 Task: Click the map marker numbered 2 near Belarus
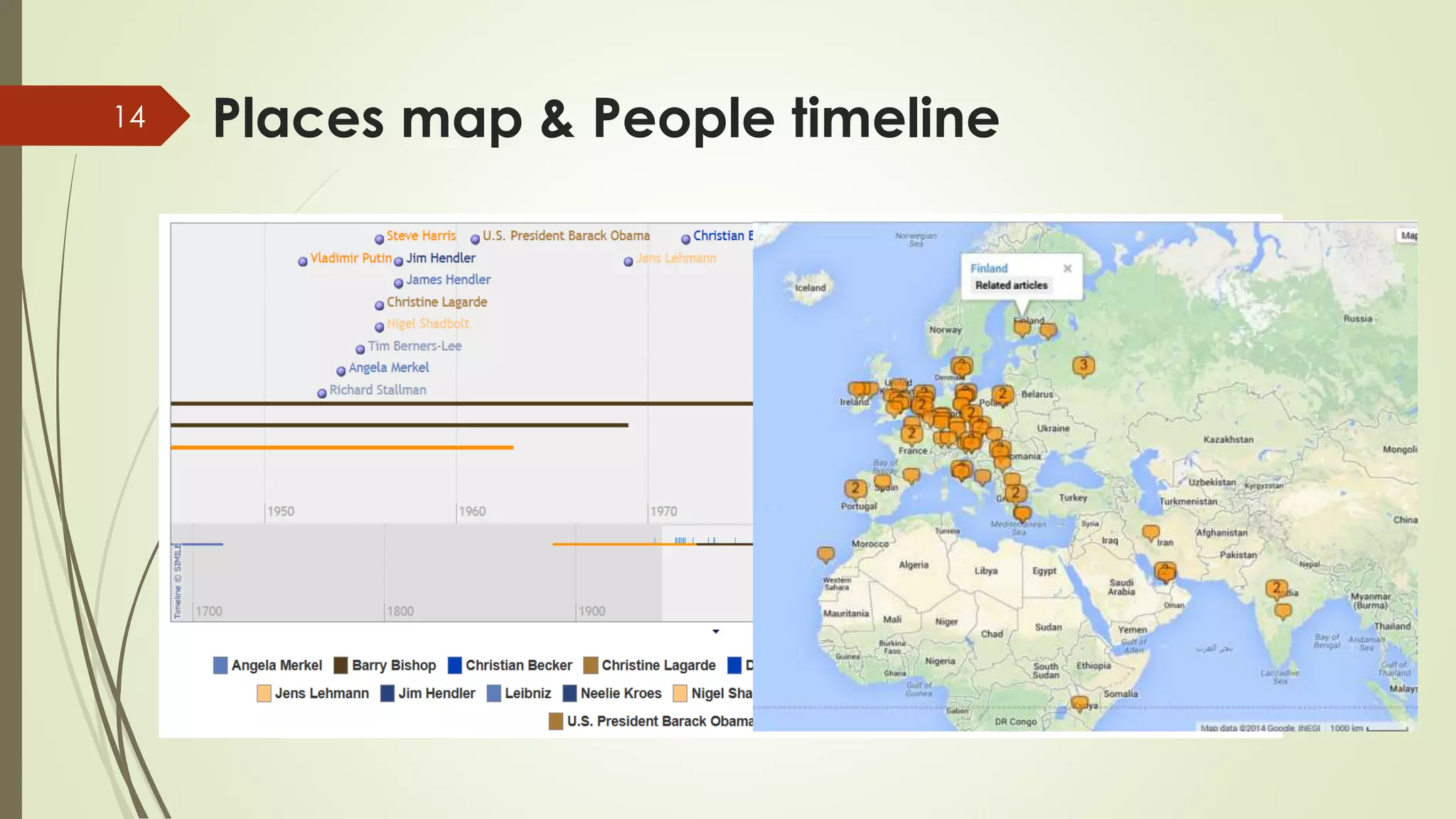1002,395
